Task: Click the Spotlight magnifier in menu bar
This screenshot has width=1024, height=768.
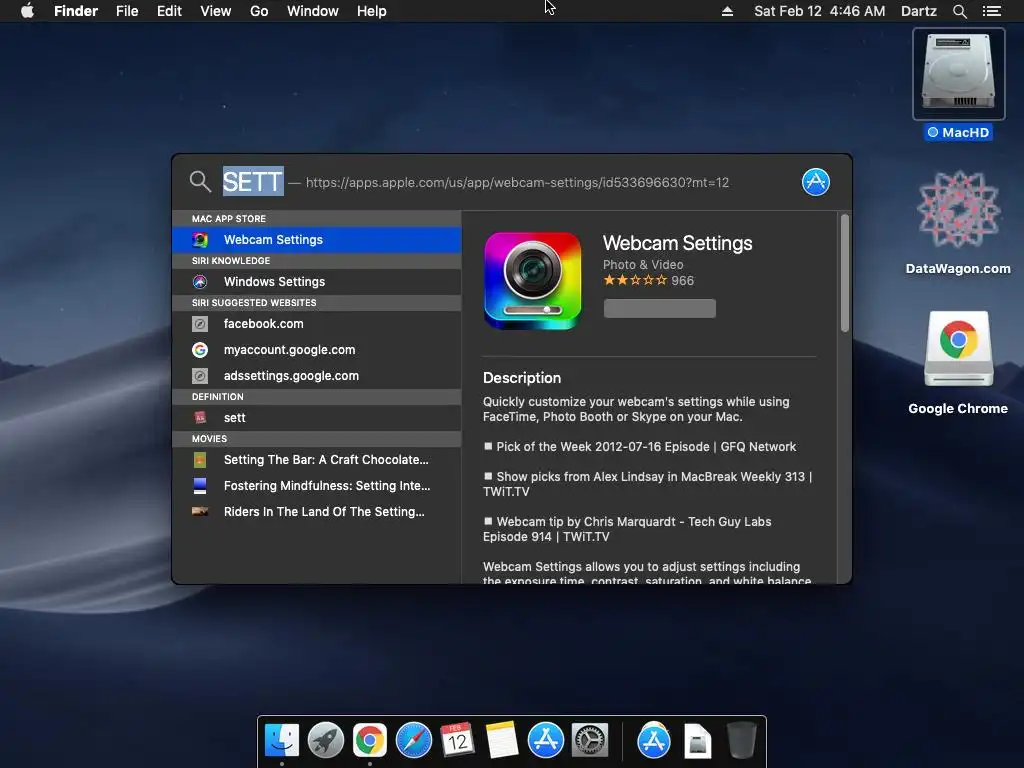Action: pyautogui.click(x=959, y=11)
